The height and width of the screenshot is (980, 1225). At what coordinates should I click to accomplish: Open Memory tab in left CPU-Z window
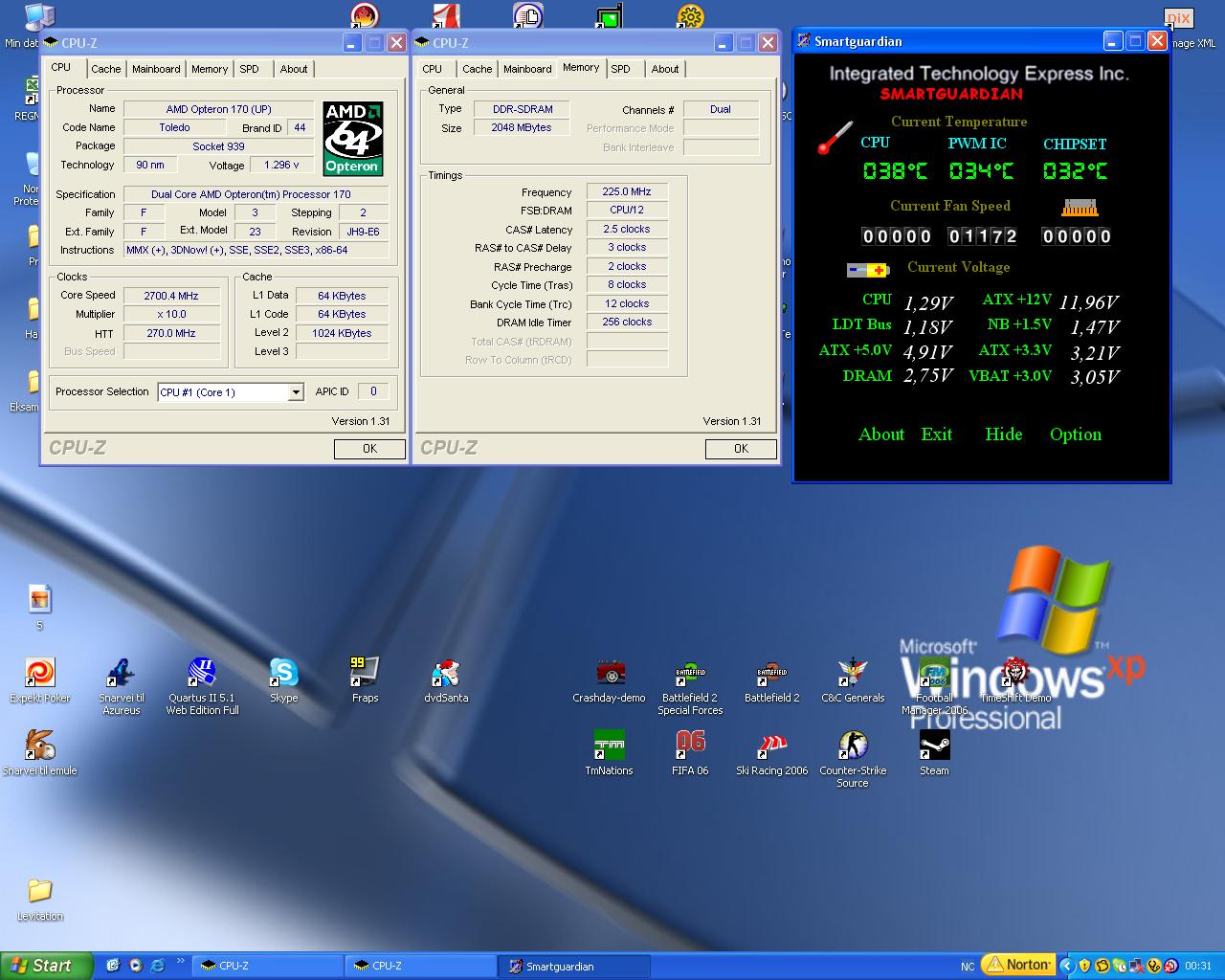point(209,69)
